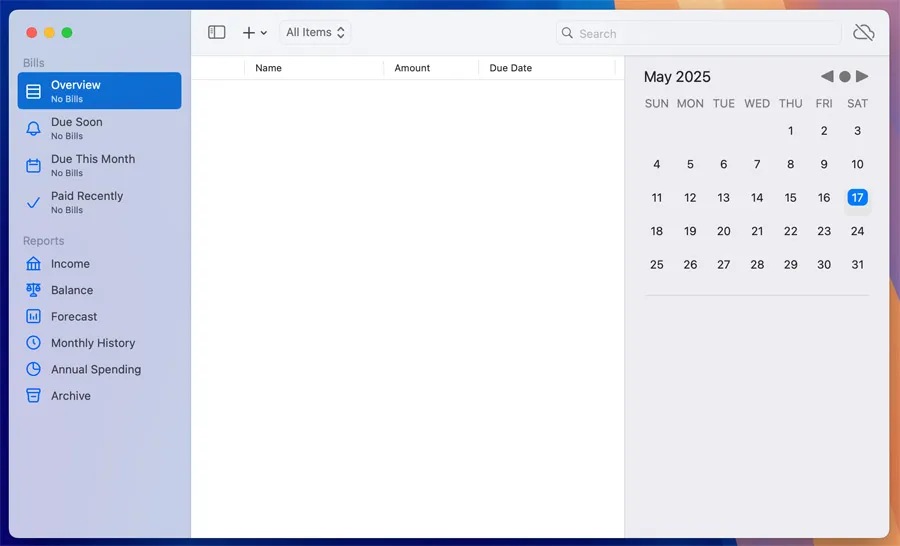Select the Overview sidebar item
Screen dimensions: 900x546
(99, 91)
